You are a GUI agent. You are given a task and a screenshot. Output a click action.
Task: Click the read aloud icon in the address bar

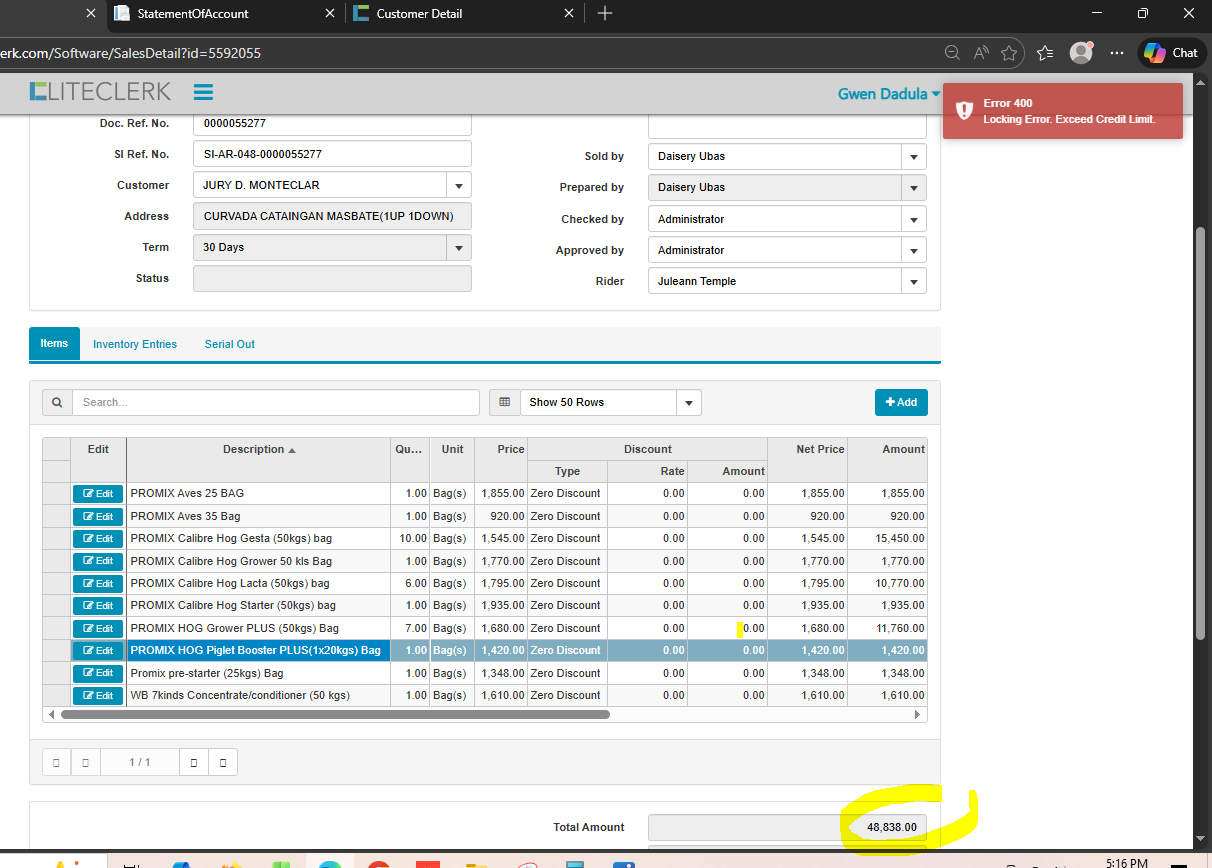(981, 53)
